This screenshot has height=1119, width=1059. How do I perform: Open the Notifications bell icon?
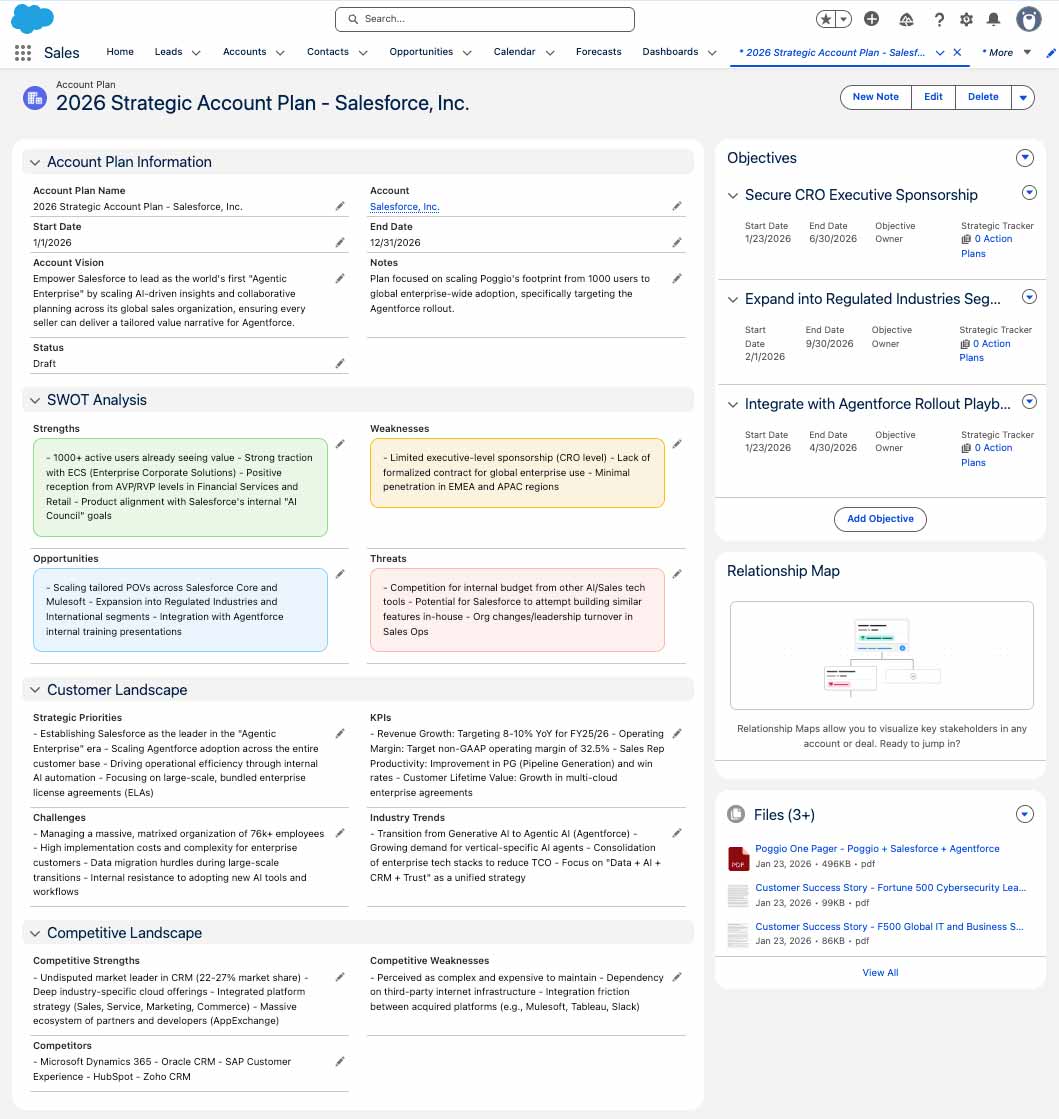(993, 20)
